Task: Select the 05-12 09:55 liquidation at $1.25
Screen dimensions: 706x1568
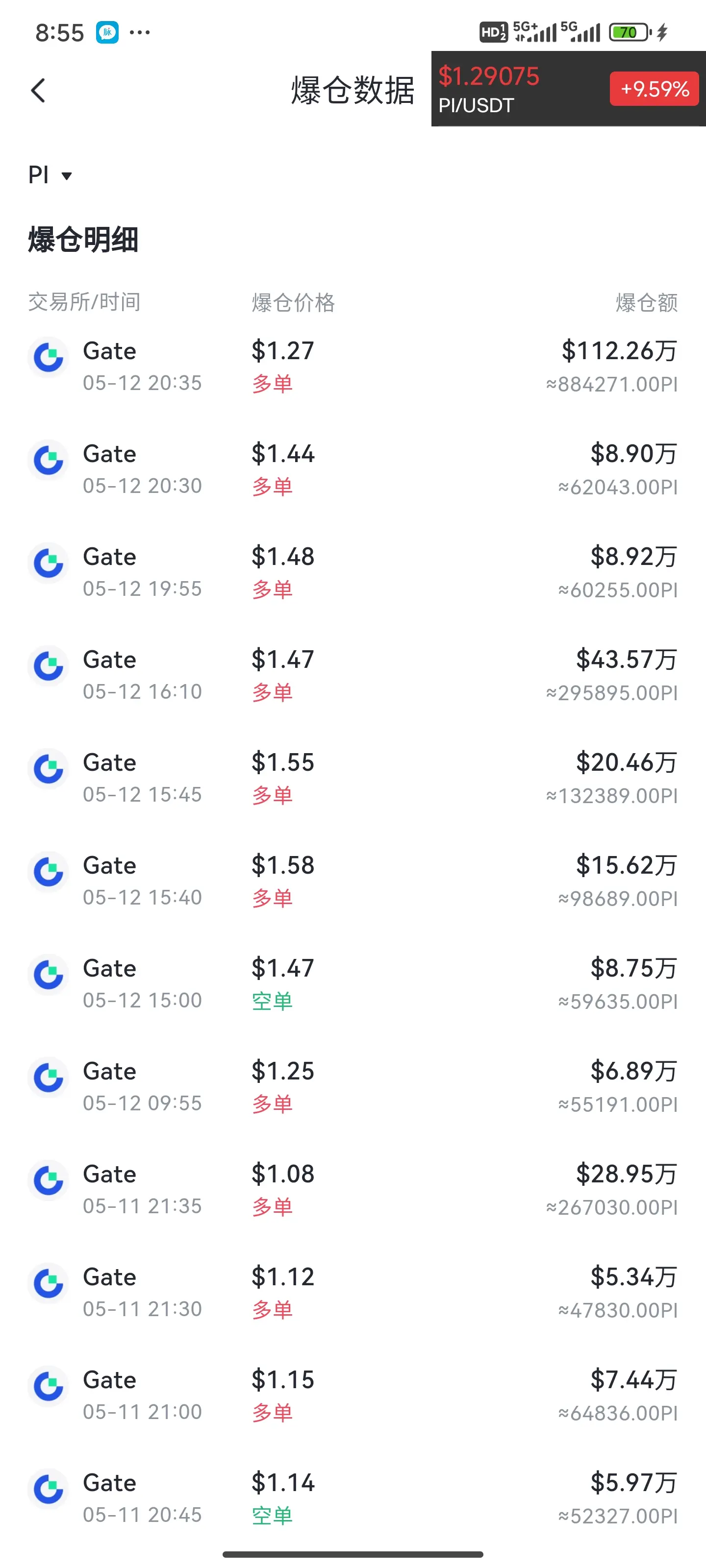Action: pyautogui.click(x=353, y=1086)
